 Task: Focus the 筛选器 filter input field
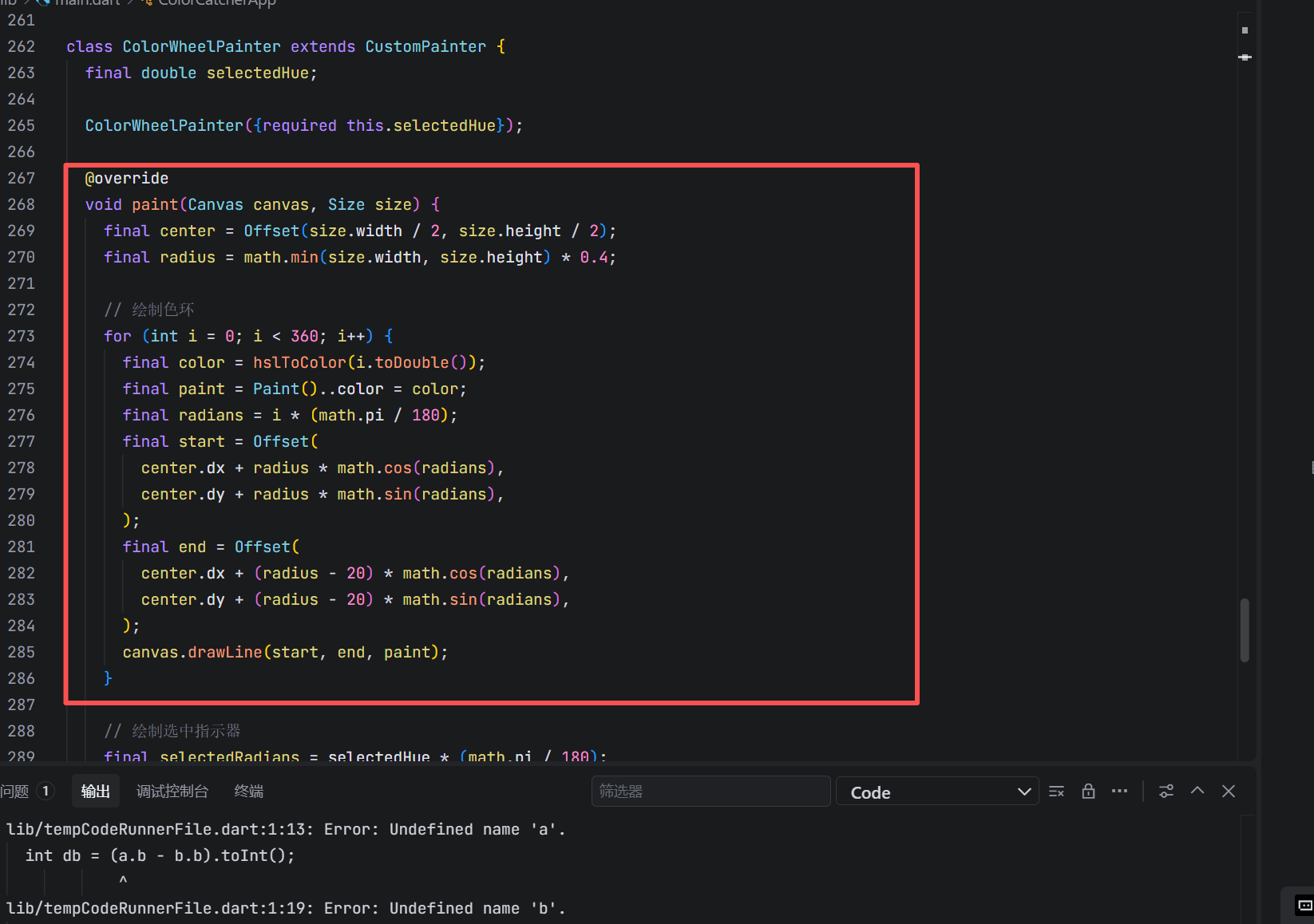710,792
